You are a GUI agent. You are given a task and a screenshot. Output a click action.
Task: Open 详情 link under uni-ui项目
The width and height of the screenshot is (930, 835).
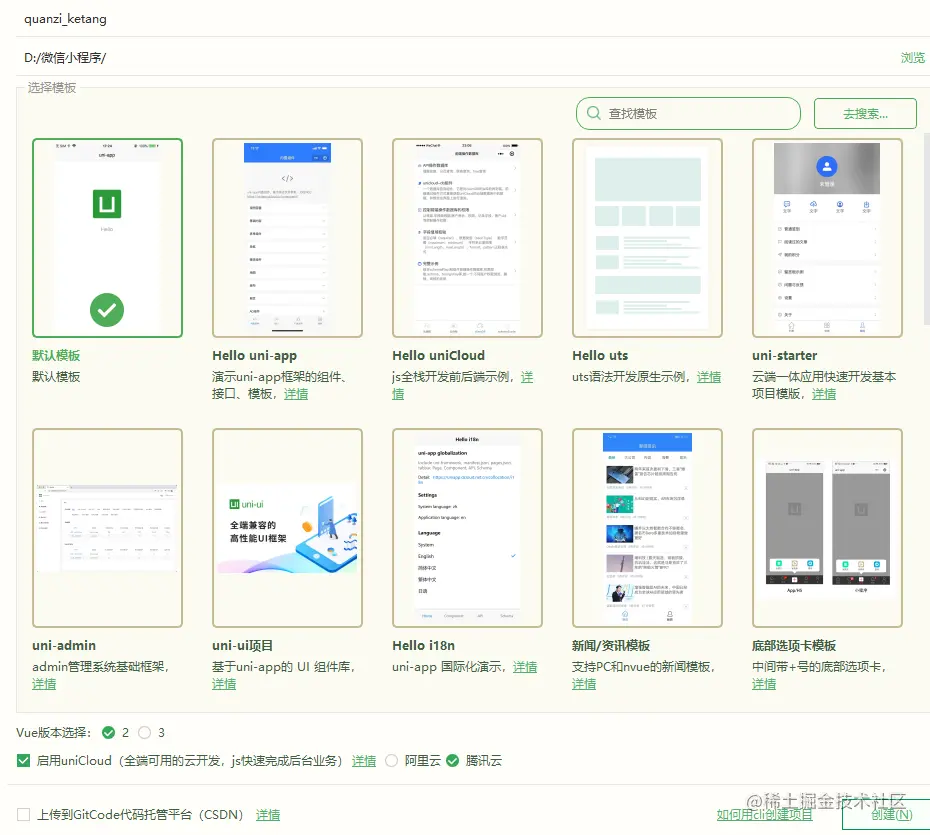click(224, 684)
